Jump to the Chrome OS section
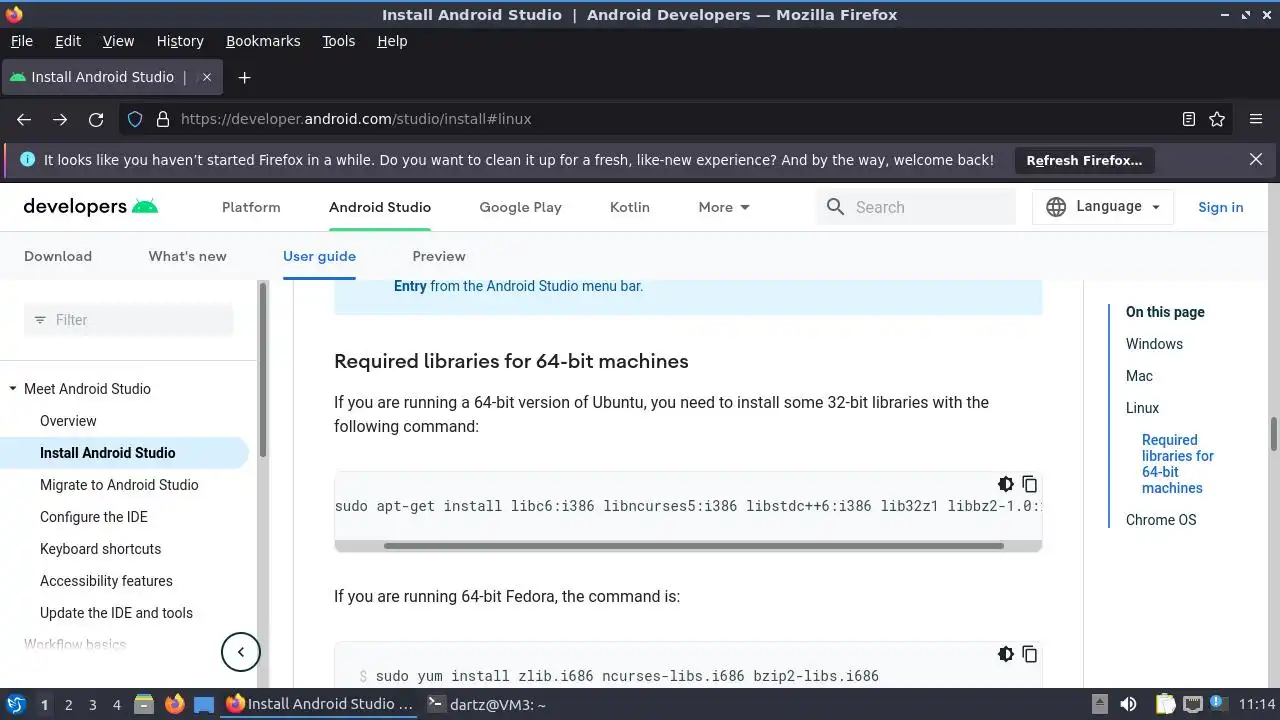The width and height of the screenshot is (1280, 720). 1161,520
